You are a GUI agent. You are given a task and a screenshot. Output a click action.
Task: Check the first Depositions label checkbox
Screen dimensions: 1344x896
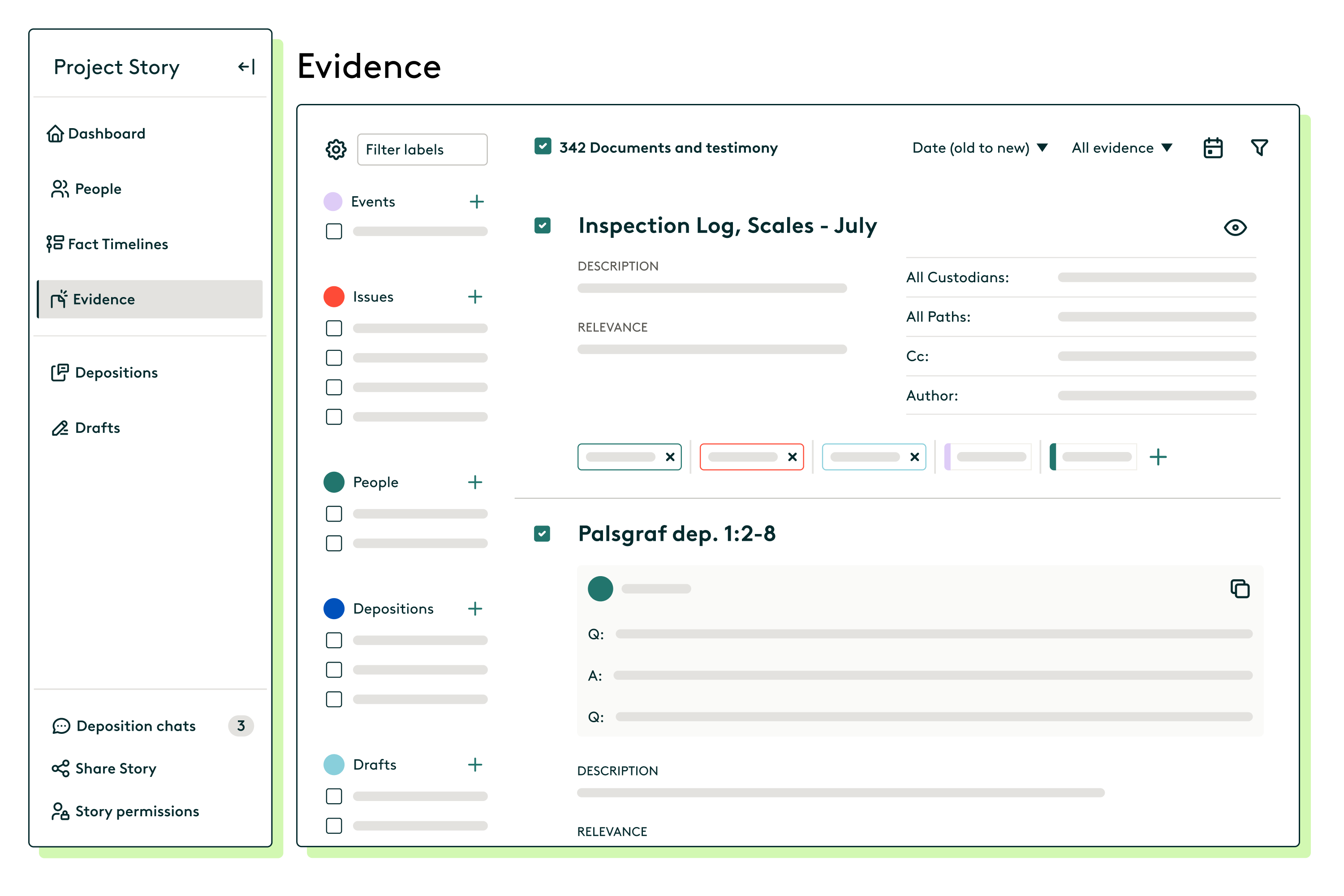click(334, 640)
